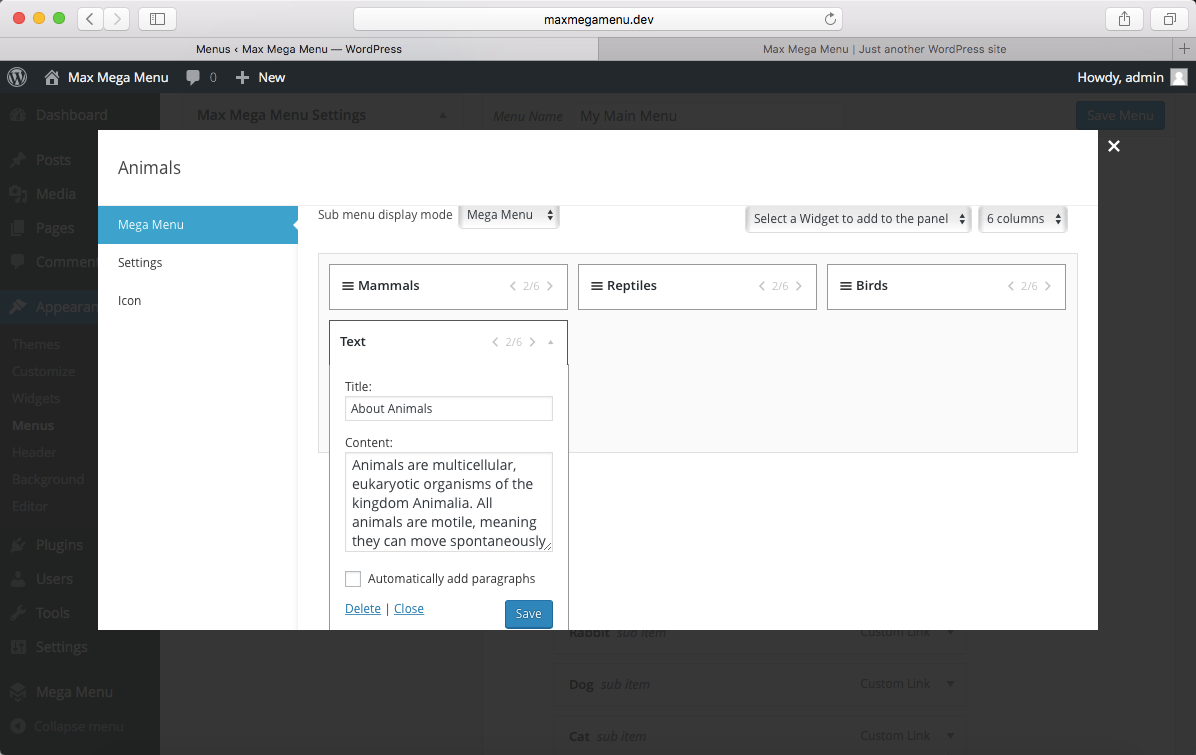The image size is (1196, 755).
Task: Click the WordPress logo icon in admin bar
Action: click(x=17, y=77)
